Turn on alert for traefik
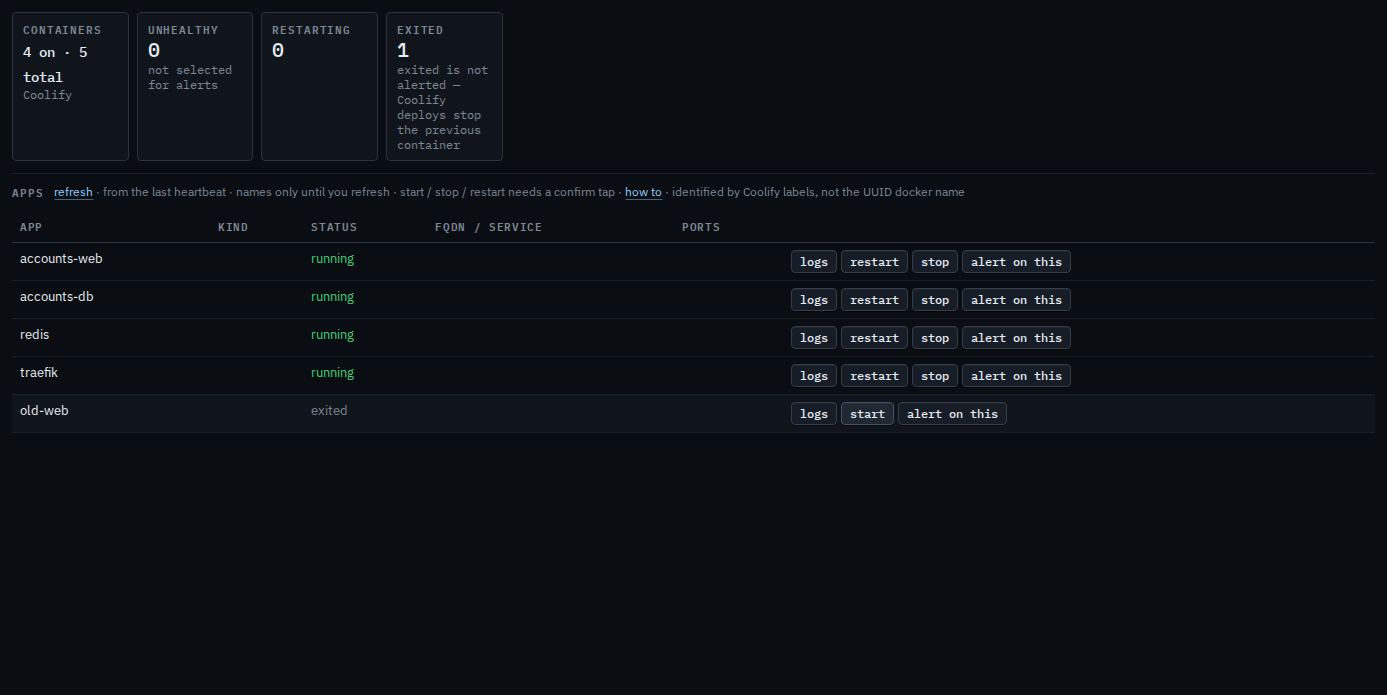The width and height of the screenshot is (1387, 695). (x=1016, y=376)
